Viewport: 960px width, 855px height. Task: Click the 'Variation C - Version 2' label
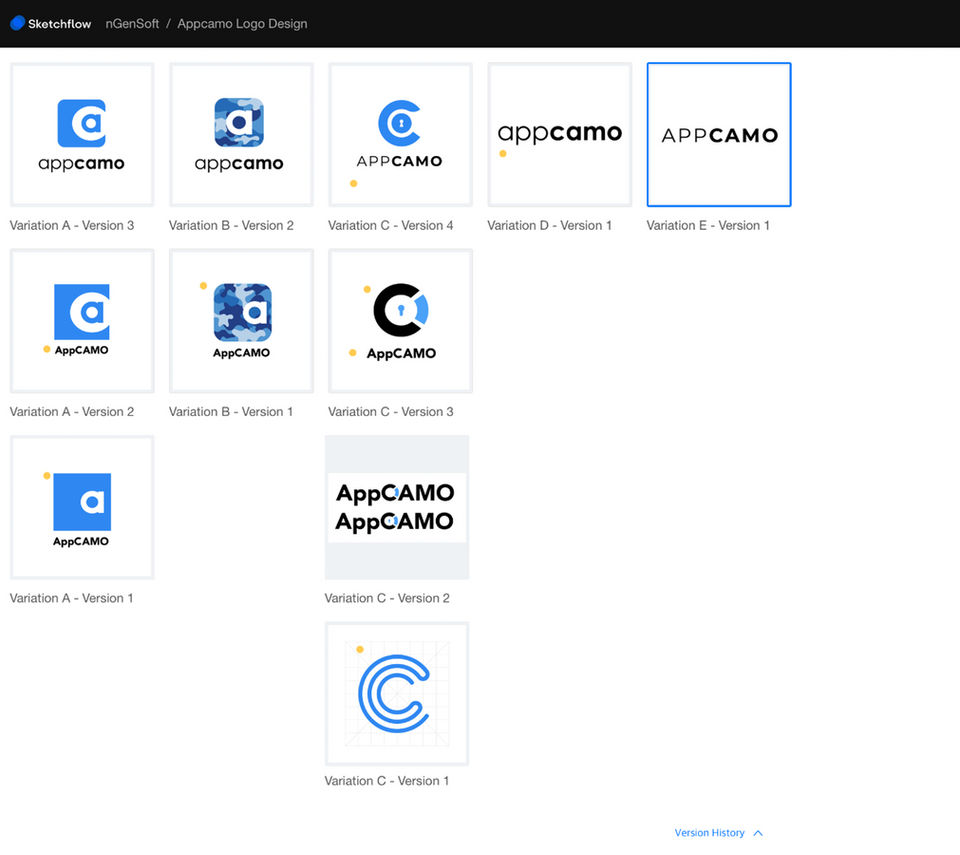[387, 598]
